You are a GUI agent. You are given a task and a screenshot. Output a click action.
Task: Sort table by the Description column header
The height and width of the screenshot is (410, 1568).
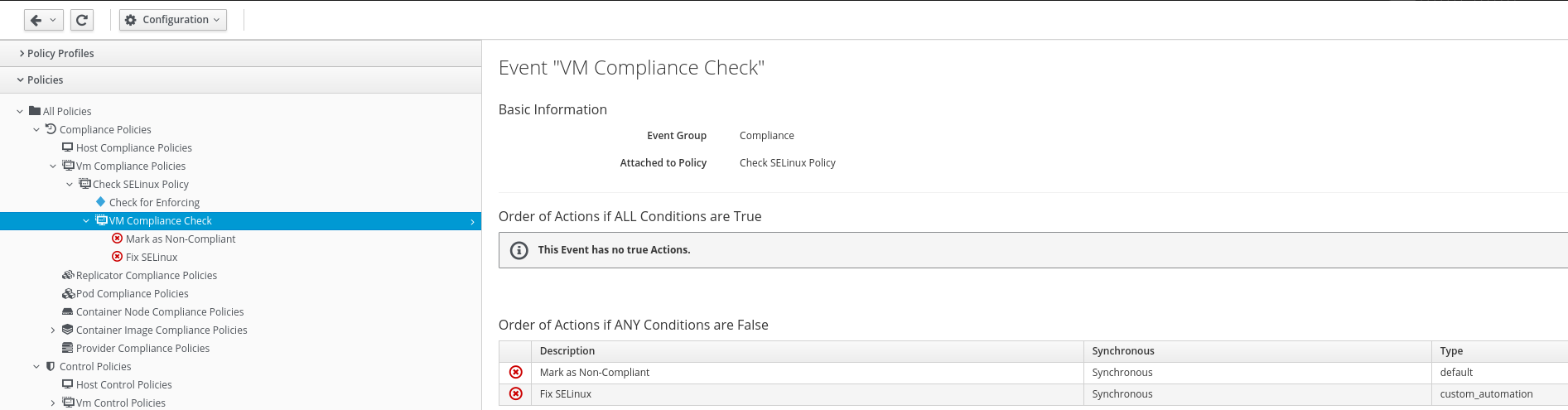[x=567, y=351]
